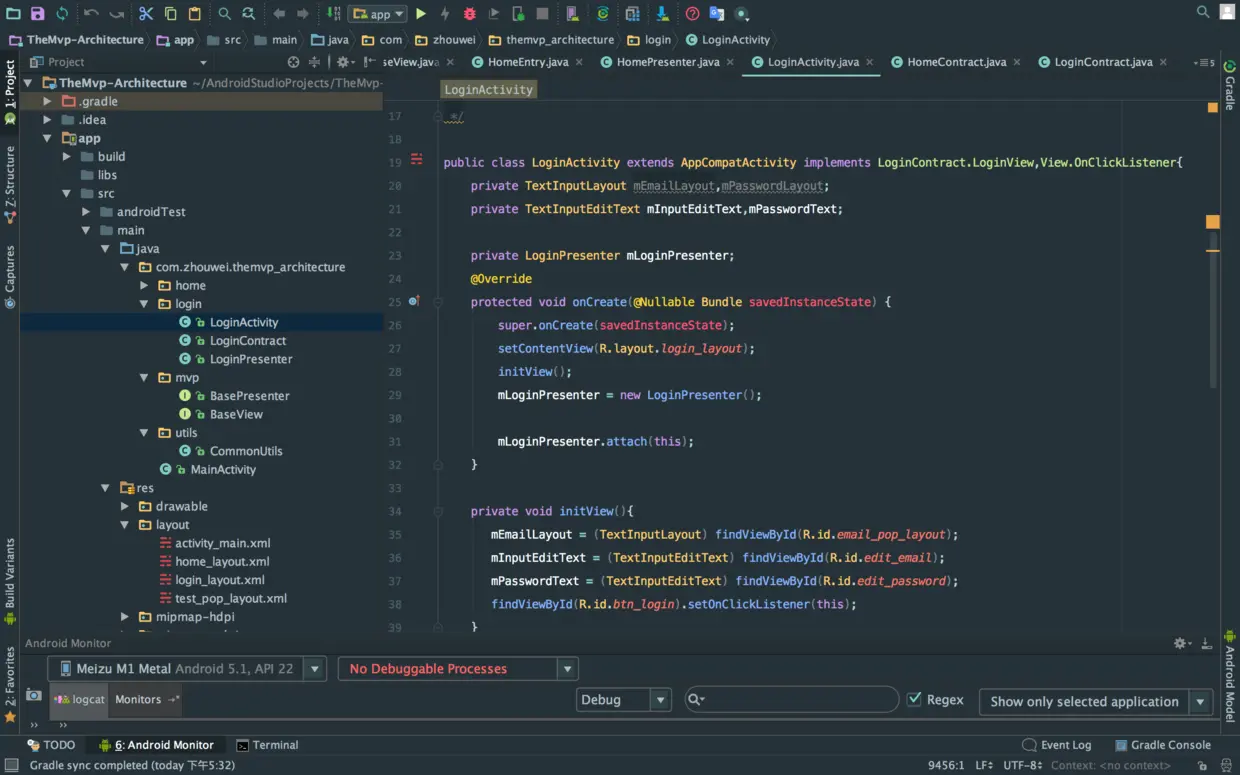Image resolution: width=1240 pixels, height=775 pixels.
Task: Click the screen capture camera icon
Action: [x=34, y=695]
